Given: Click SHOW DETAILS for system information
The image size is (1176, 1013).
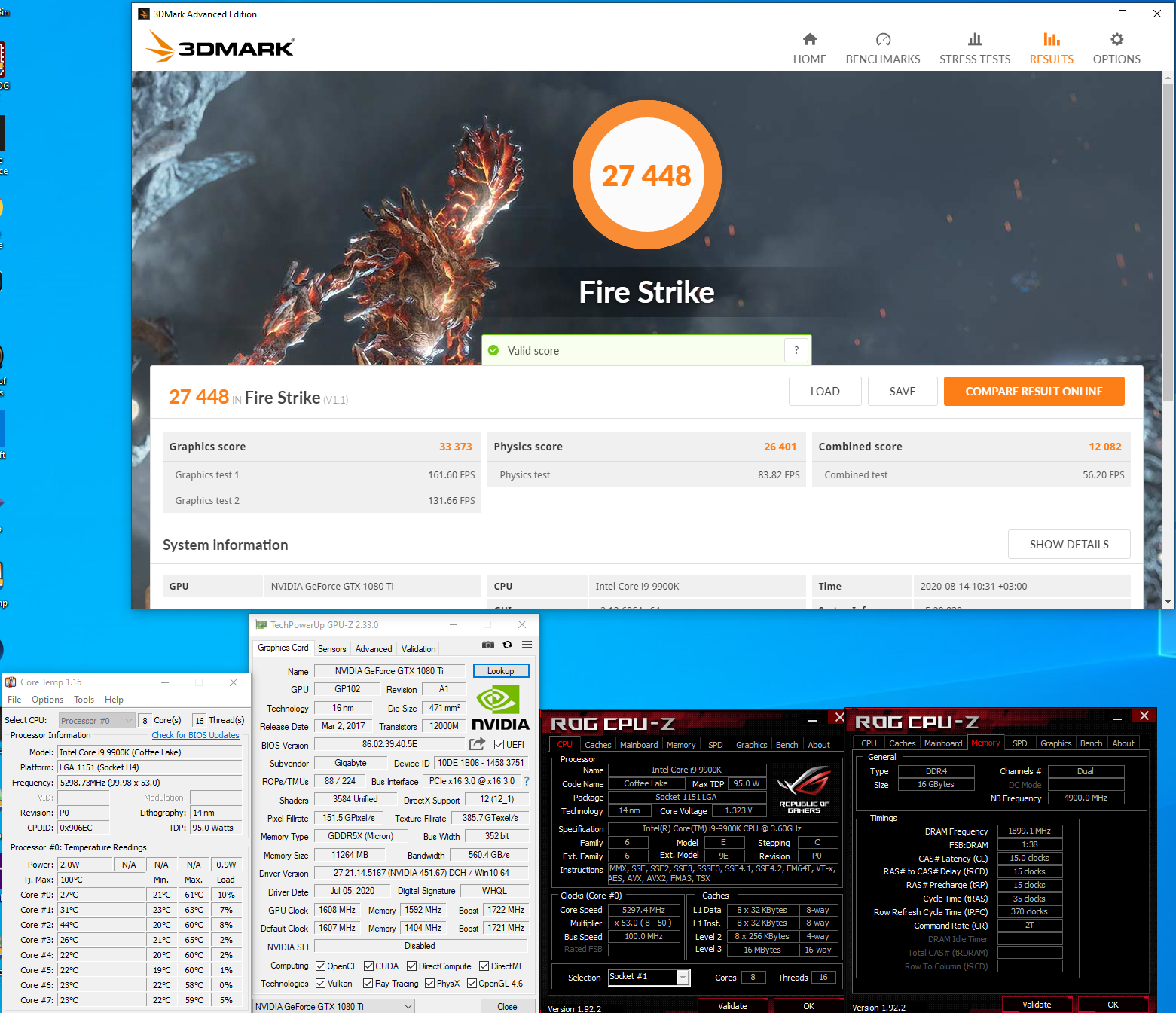Looking at the screenshot, I should (1069, 545).
